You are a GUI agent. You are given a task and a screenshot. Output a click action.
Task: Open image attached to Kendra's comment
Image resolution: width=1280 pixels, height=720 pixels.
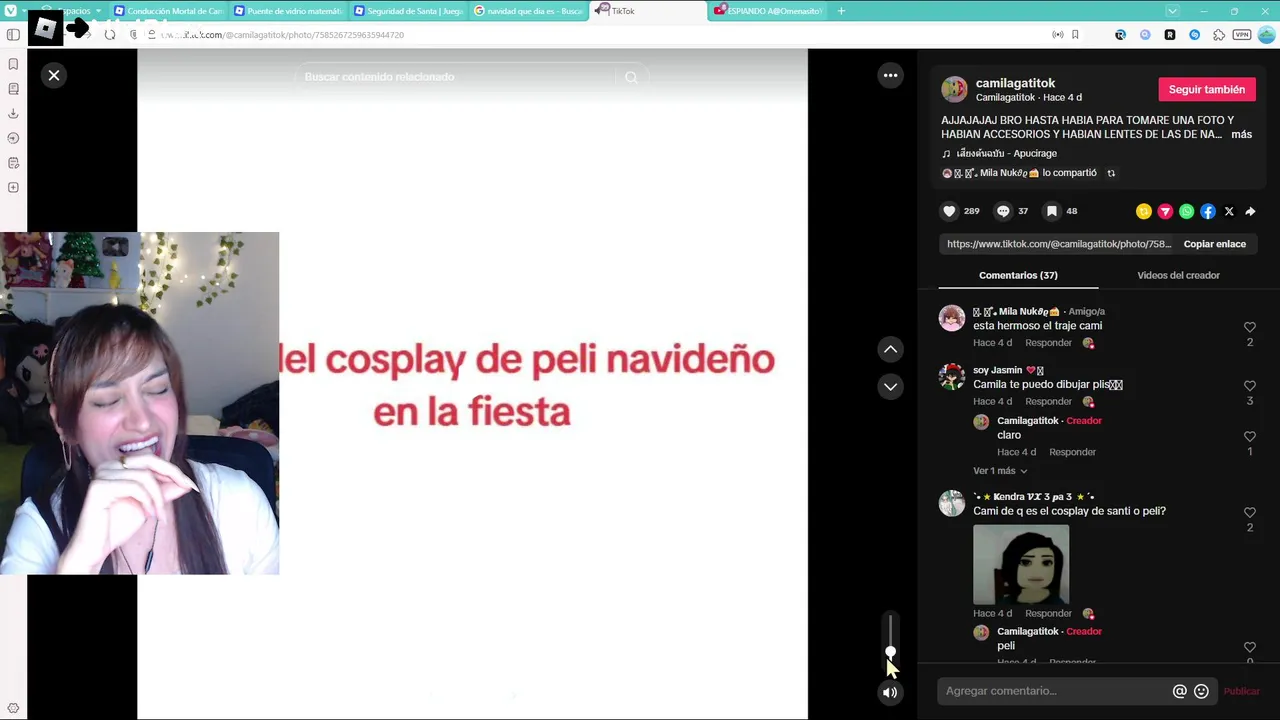pyautogui.click(x=1021, y=565)
